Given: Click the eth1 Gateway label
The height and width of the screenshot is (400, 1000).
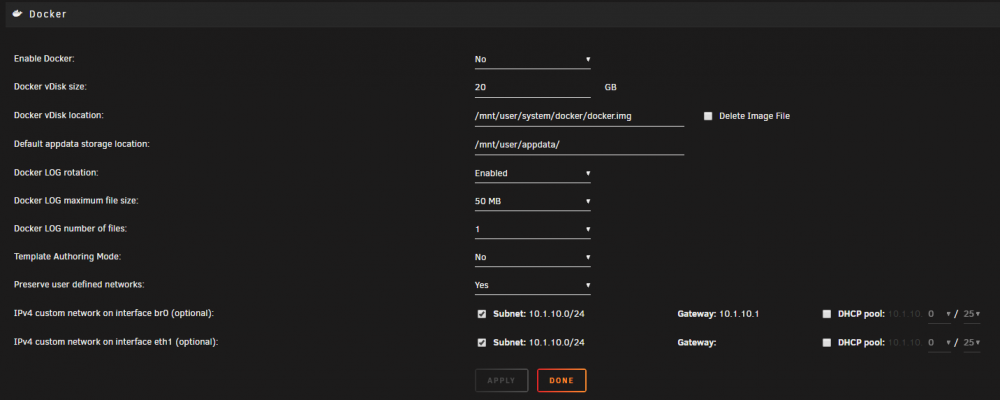Looking at the screenshot, I should click(697, 343).
